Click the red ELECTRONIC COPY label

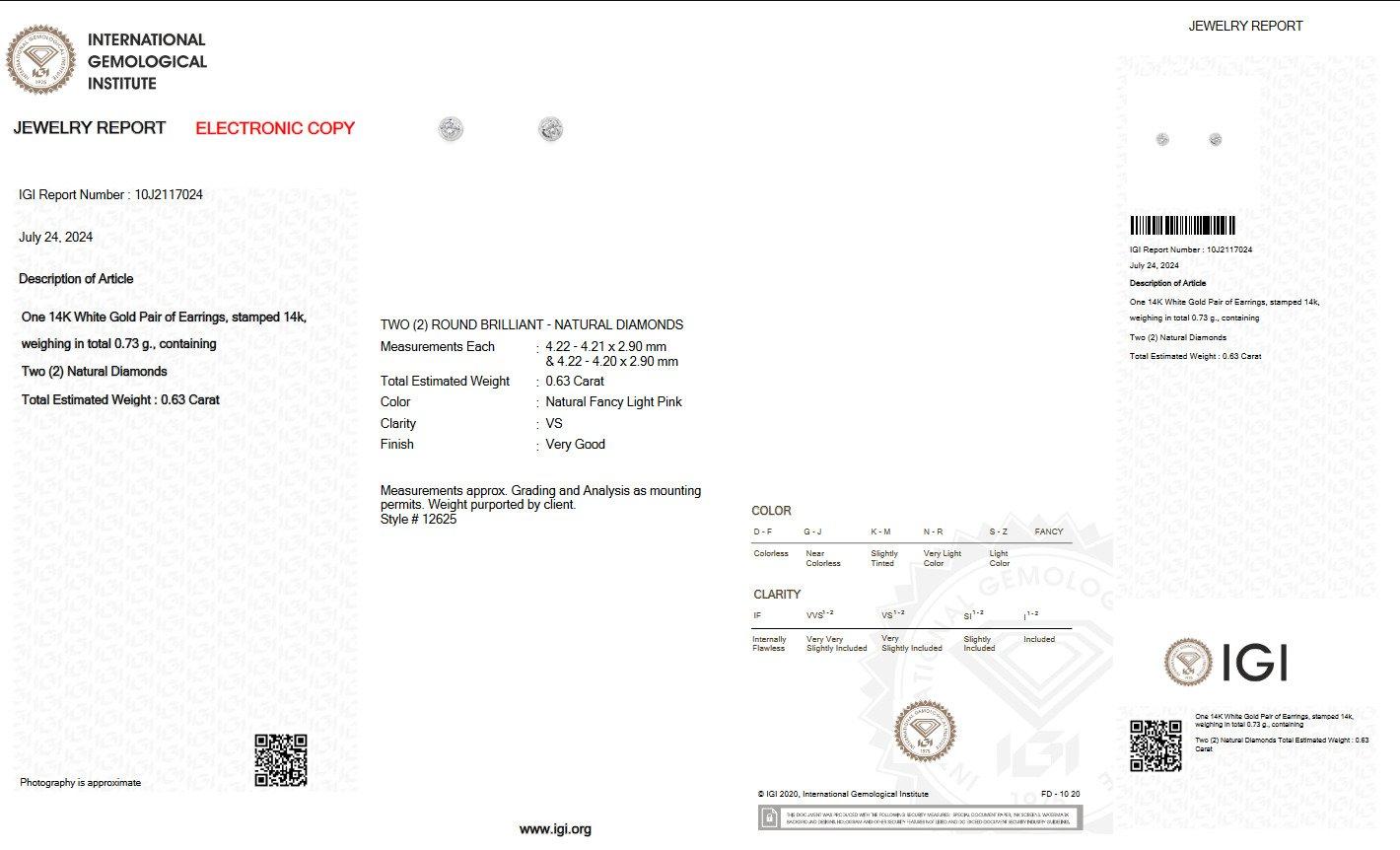pyautogui.click(x=275, y=128)
